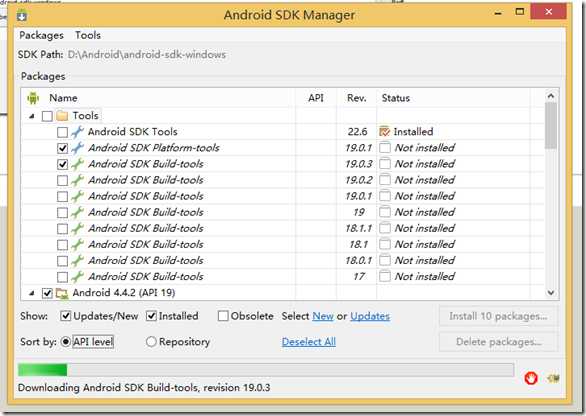Click the Android 4.4.2 folder icon
The width and height of the screenshot is (586, 416).
tap(62, 293)
